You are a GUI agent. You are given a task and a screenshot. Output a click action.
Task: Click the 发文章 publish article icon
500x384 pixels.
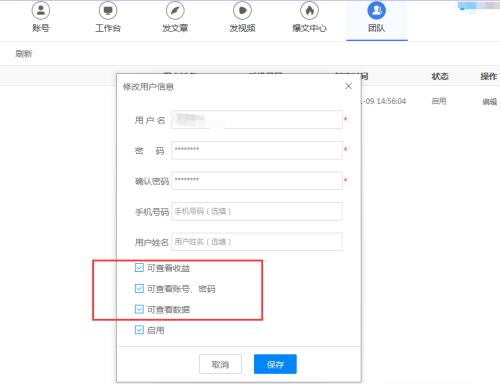(175, 10)
